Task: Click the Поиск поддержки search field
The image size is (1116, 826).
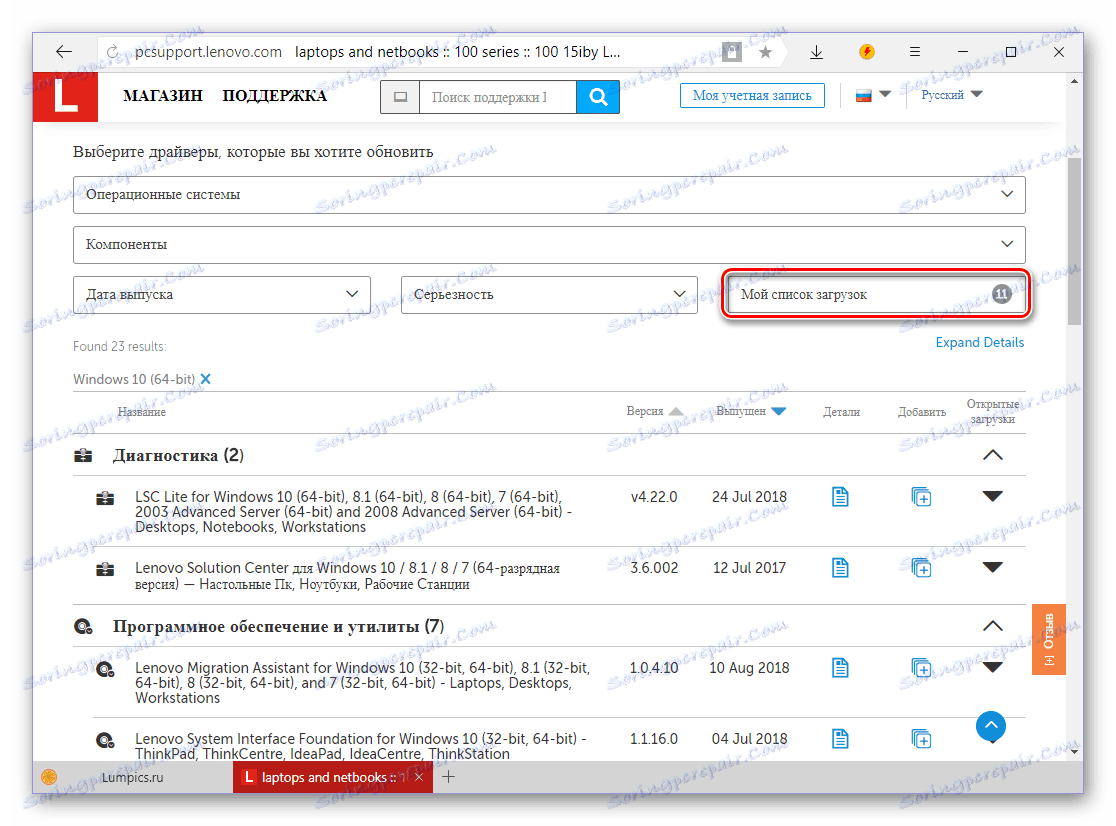Action: click(x=498, y=97)
